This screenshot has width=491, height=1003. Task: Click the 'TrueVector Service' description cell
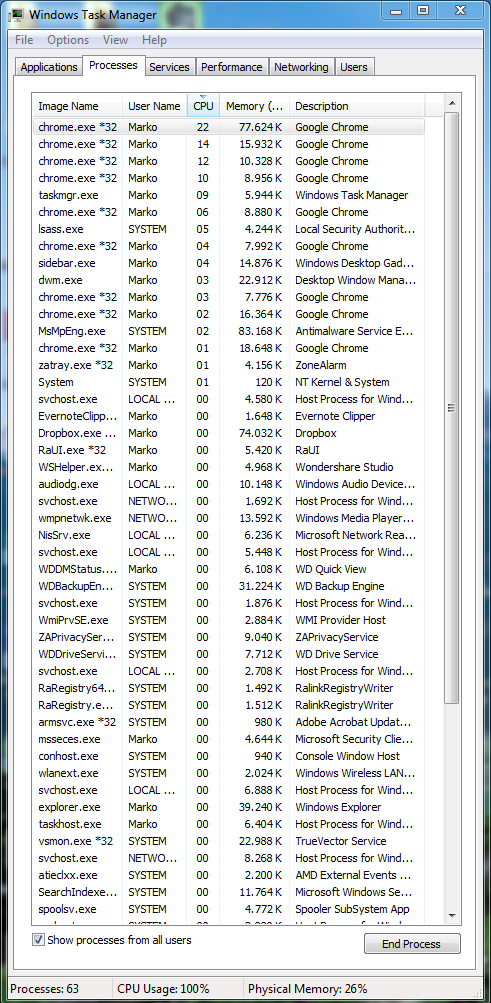coord(341,841)
